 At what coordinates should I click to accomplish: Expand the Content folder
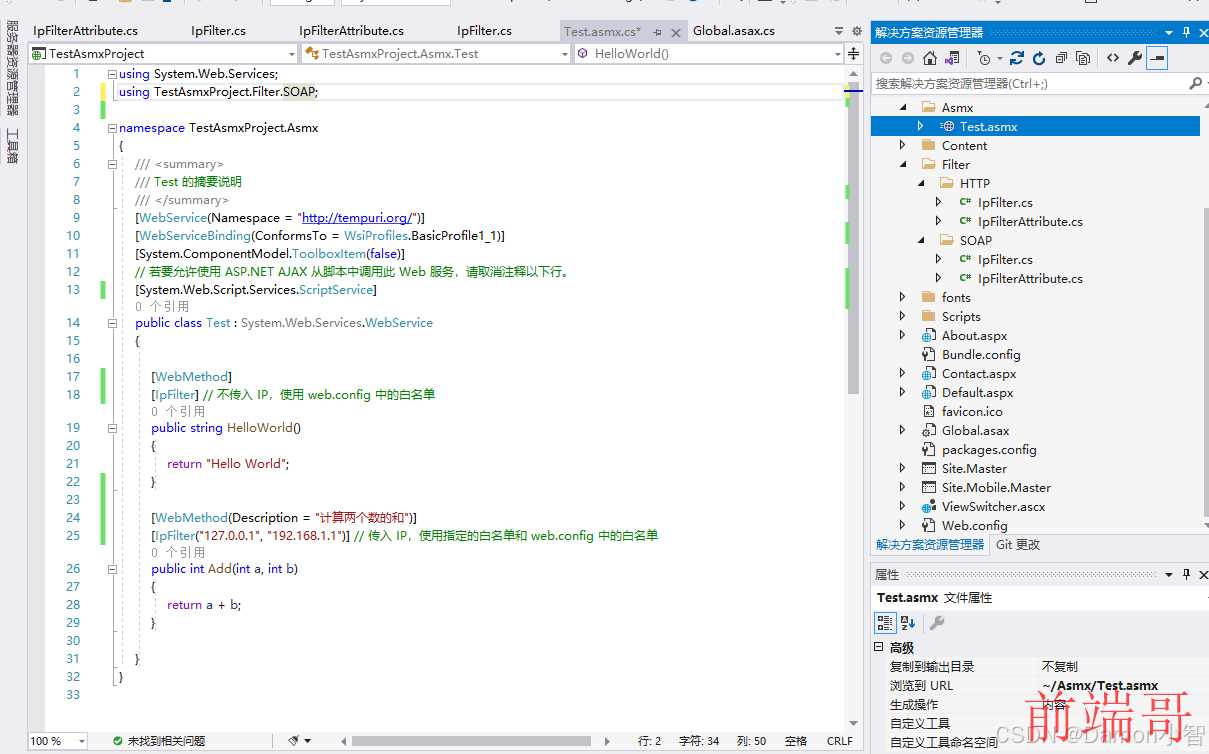903,145
